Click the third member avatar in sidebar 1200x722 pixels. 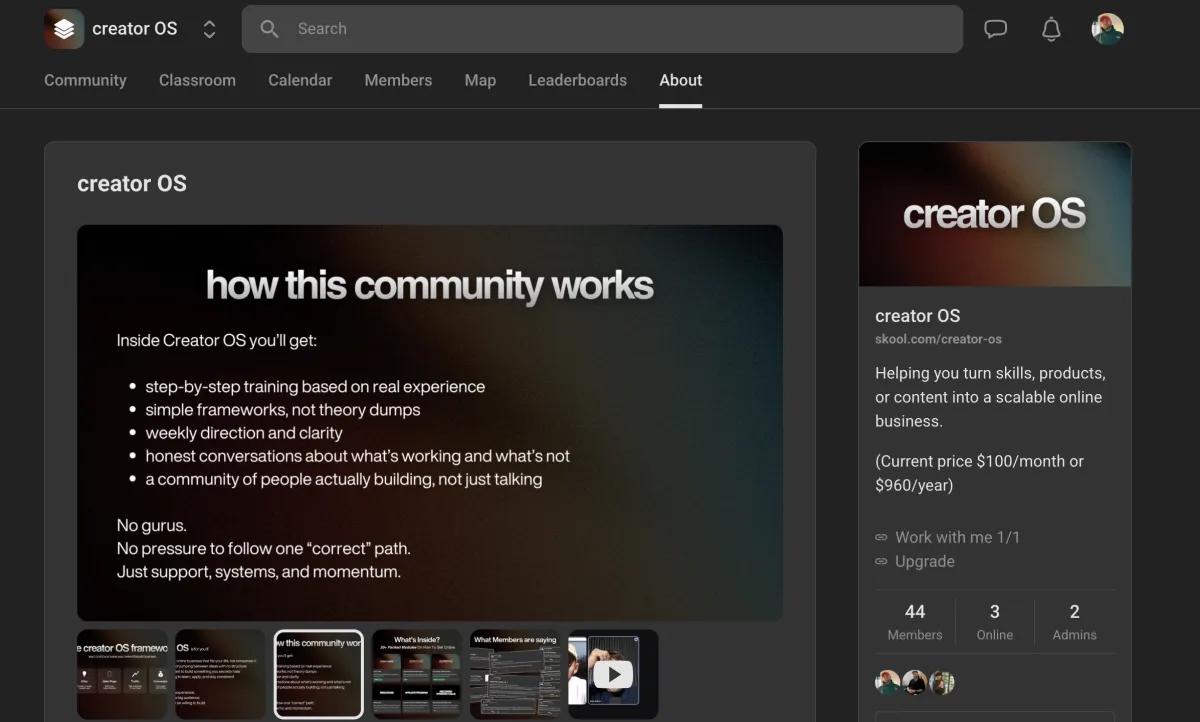pos(941,682)
